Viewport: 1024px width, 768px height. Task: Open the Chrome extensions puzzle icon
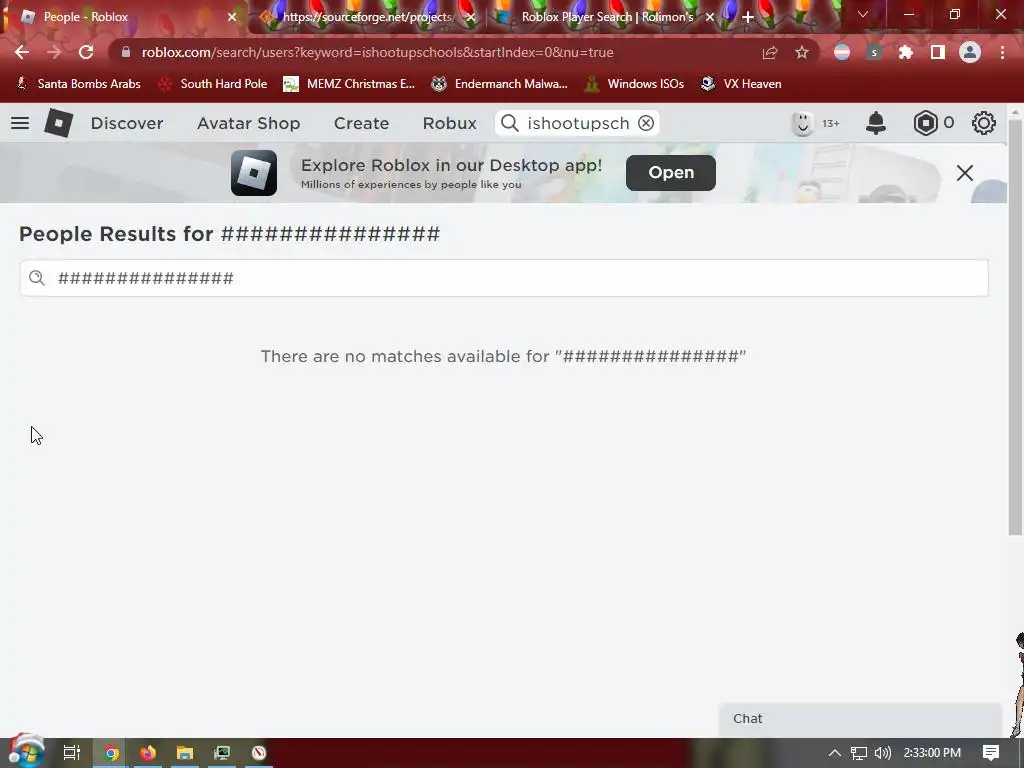[906, 52]
